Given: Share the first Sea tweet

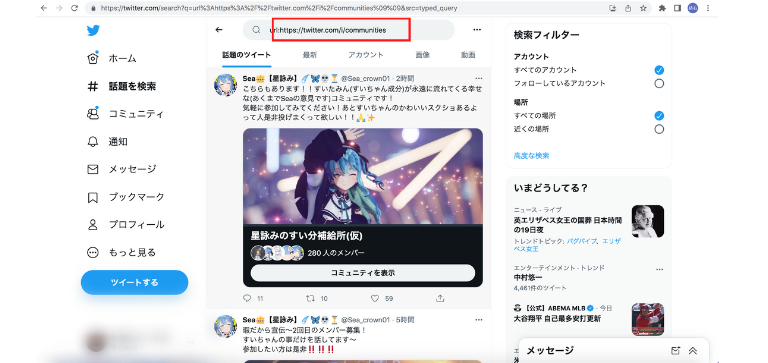Looking at the screenshot, I should click(x=440, y=298).
